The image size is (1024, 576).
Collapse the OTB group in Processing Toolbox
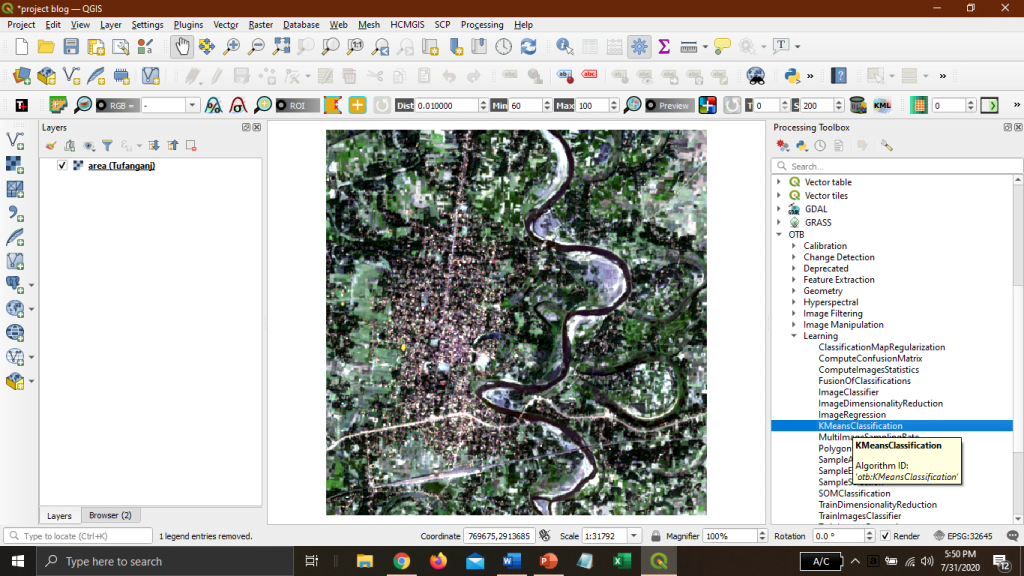click(779, 235)
